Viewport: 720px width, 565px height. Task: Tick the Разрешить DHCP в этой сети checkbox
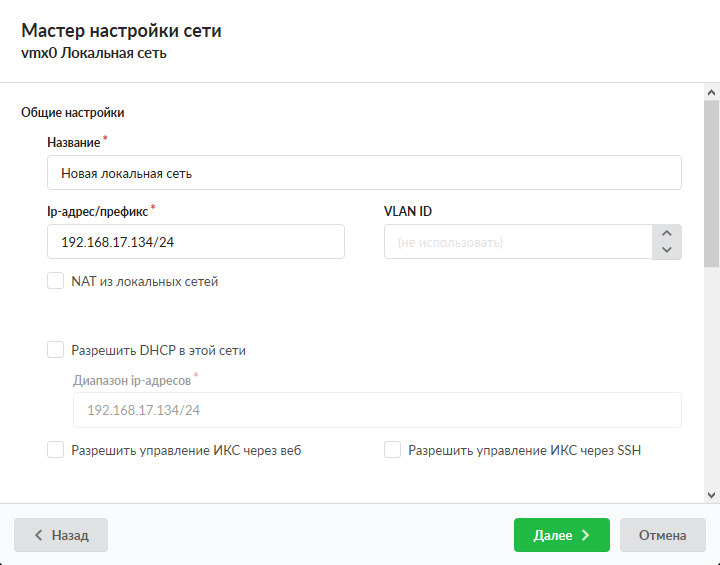(56, 350)
